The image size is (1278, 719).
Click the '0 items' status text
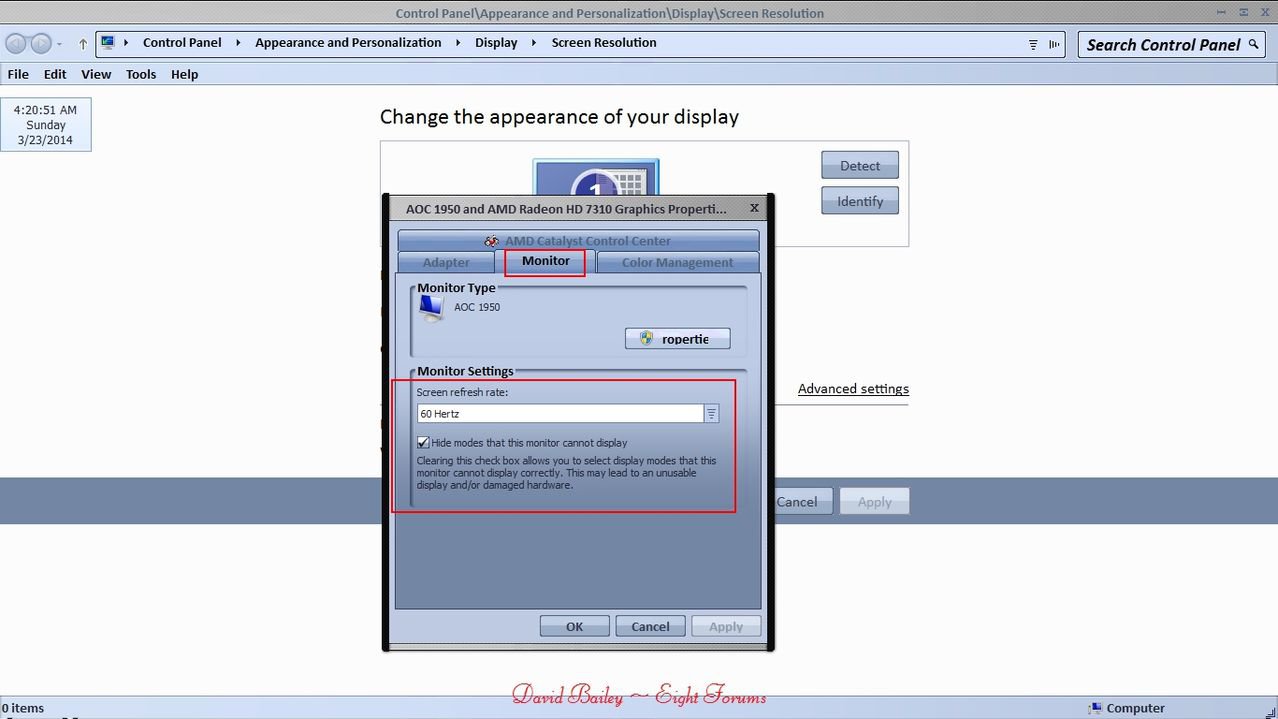23,708
